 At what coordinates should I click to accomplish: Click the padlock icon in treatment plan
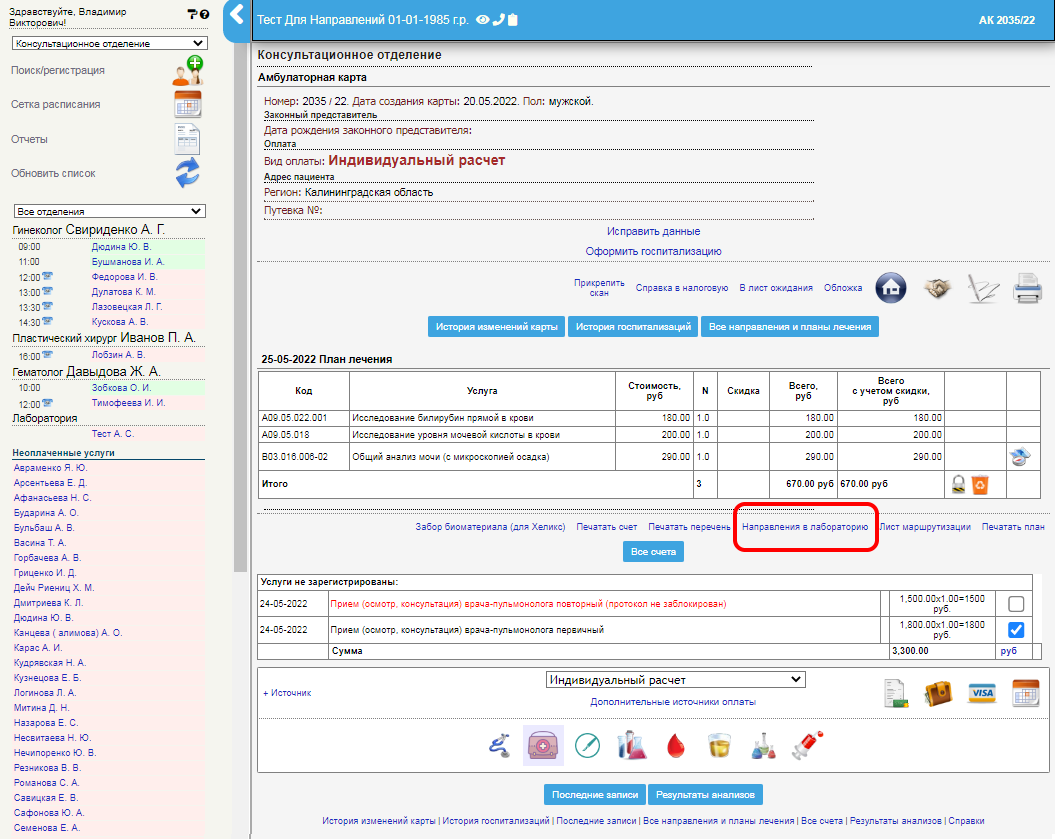pos(958,485)
